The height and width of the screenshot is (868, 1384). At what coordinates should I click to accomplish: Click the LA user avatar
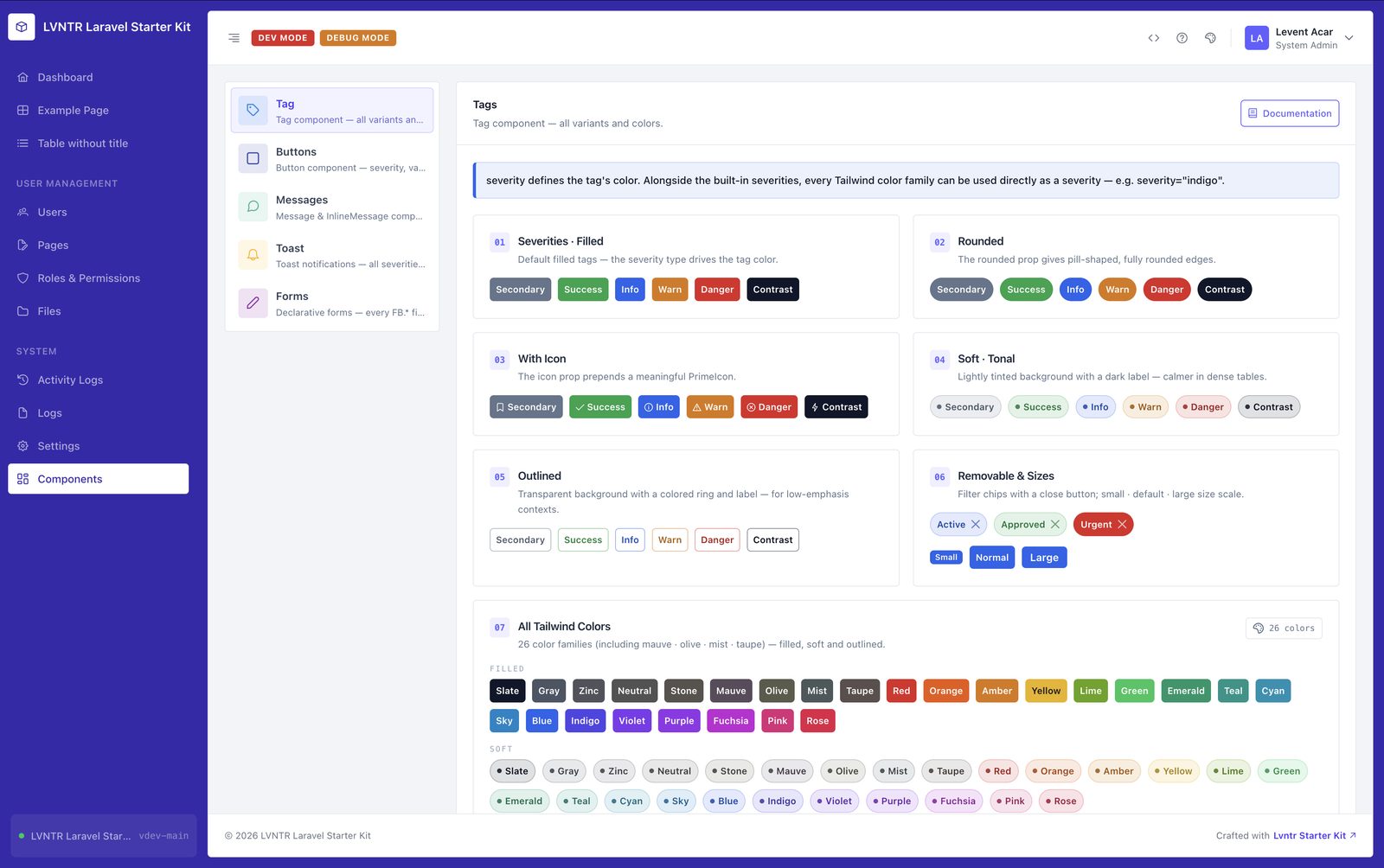1256,38
